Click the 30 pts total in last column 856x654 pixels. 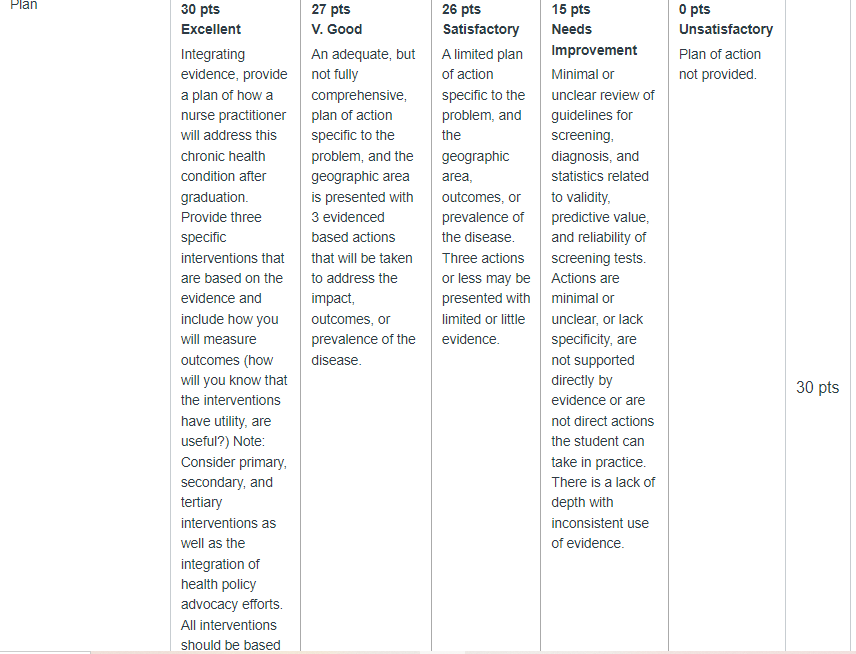tap(817, 387)
